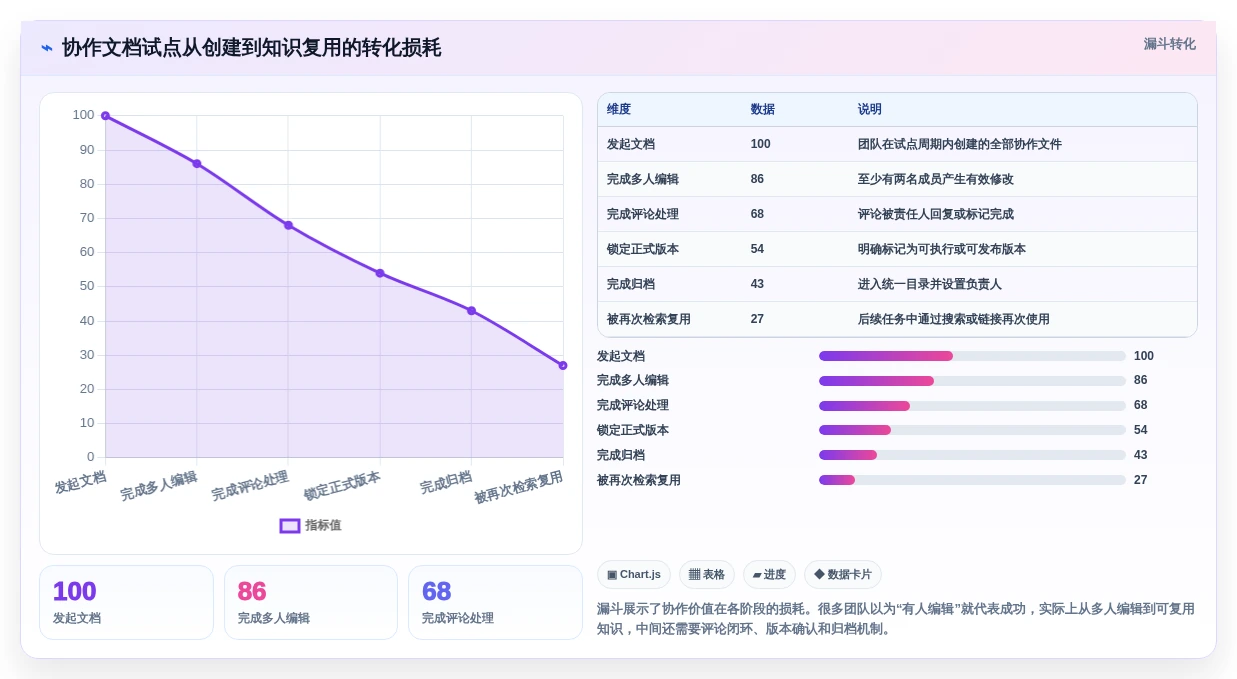Click table value 27 in 数据 column

[758, 319]
